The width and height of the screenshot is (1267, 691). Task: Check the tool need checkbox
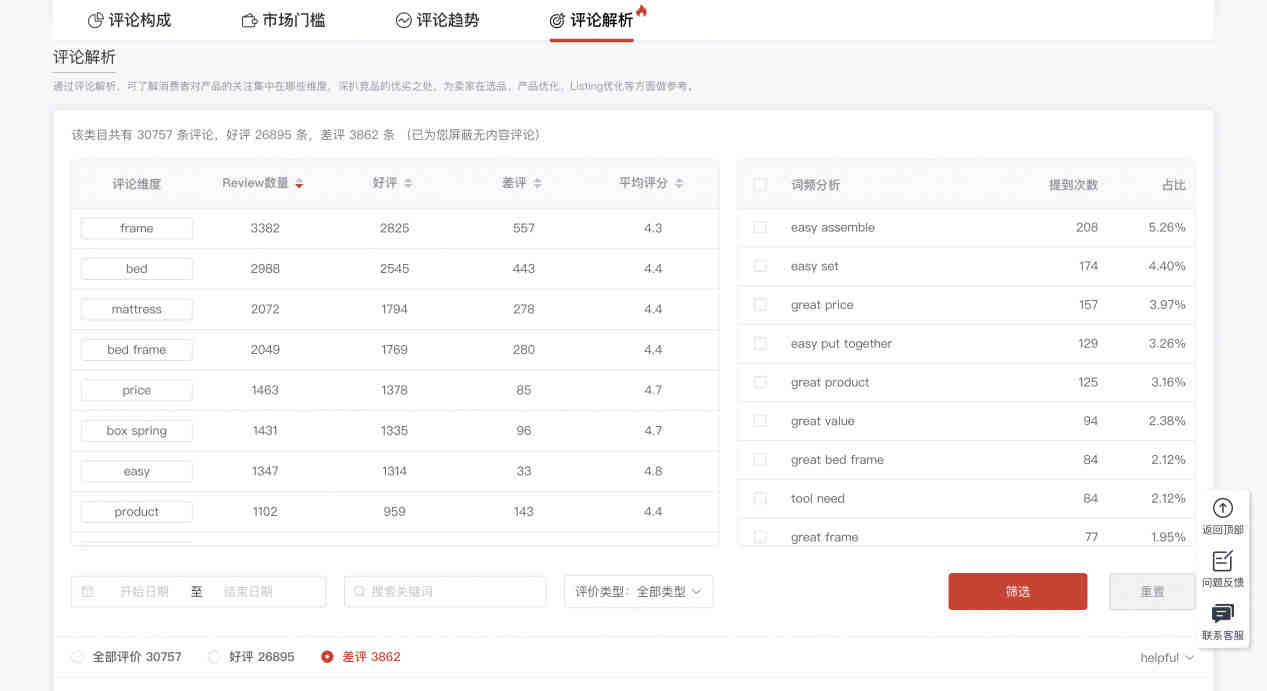[x=760, y=498]
